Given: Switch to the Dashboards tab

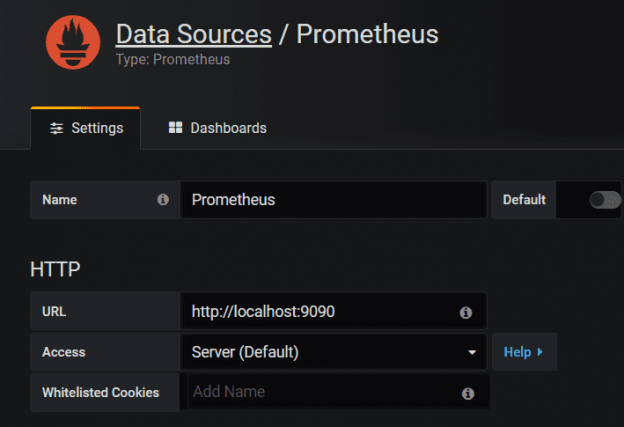Looking at the screenshot, I should click(x=217, y=128).
